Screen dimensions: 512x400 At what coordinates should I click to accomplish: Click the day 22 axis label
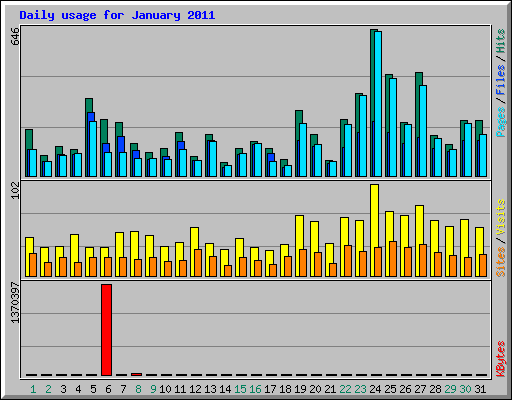click(345, 389)
